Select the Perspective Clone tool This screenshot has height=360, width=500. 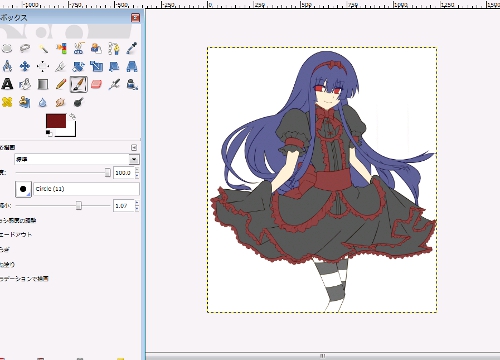pos(25,102)
